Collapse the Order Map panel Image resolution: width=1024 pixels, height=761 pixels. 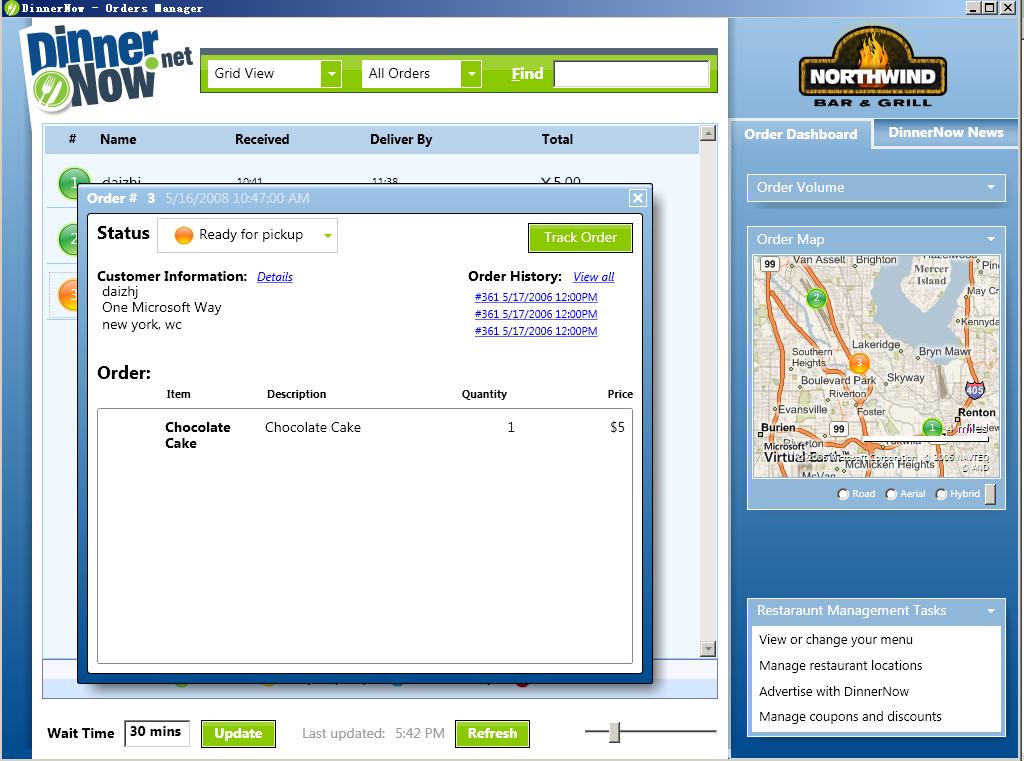[x=991, y=239]
